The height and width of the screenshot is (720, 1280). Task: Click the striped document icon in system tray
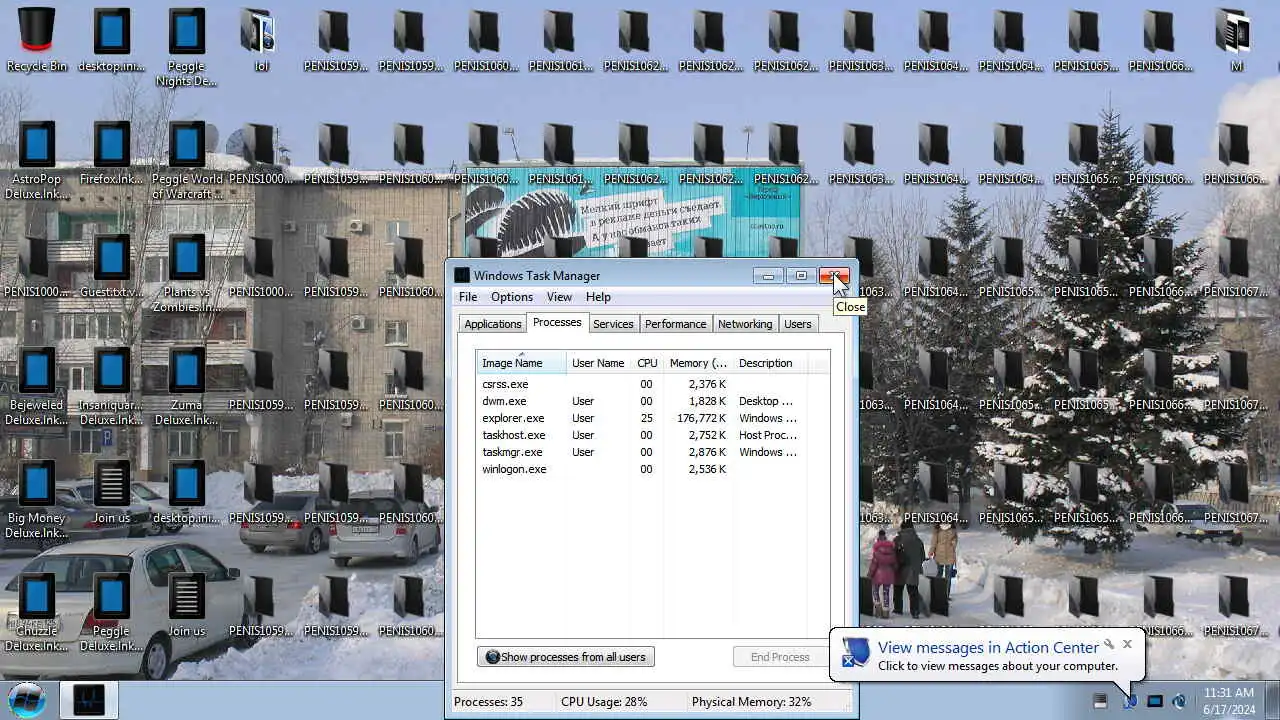point(1100,701)
